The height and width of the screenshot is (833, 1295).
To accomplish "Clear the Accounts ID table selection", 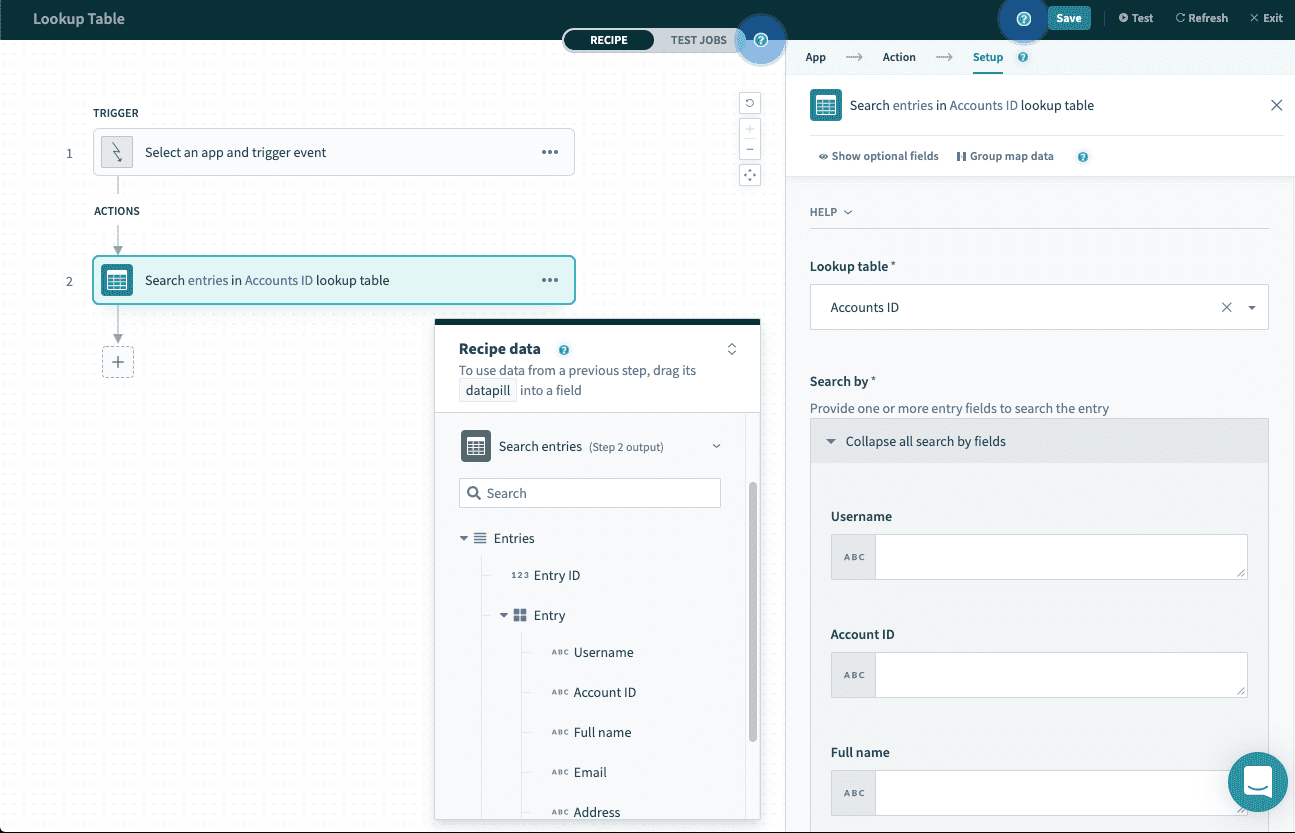I will tap(1226, 307).
